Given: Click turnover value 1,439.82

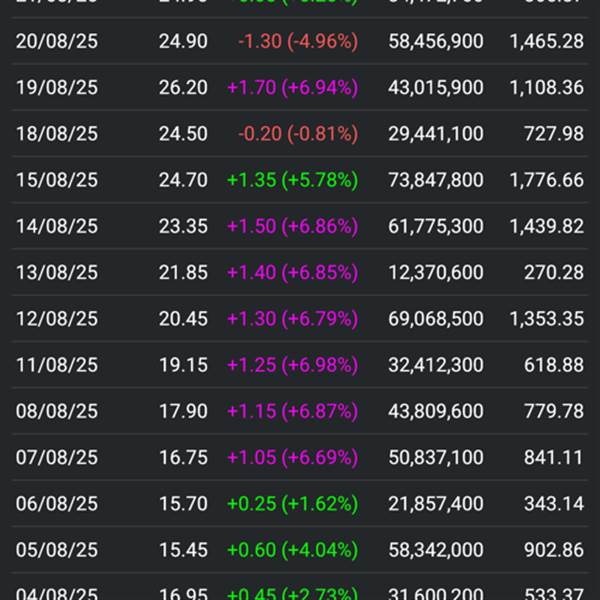Looking at the screenshot, I should 546,226.
